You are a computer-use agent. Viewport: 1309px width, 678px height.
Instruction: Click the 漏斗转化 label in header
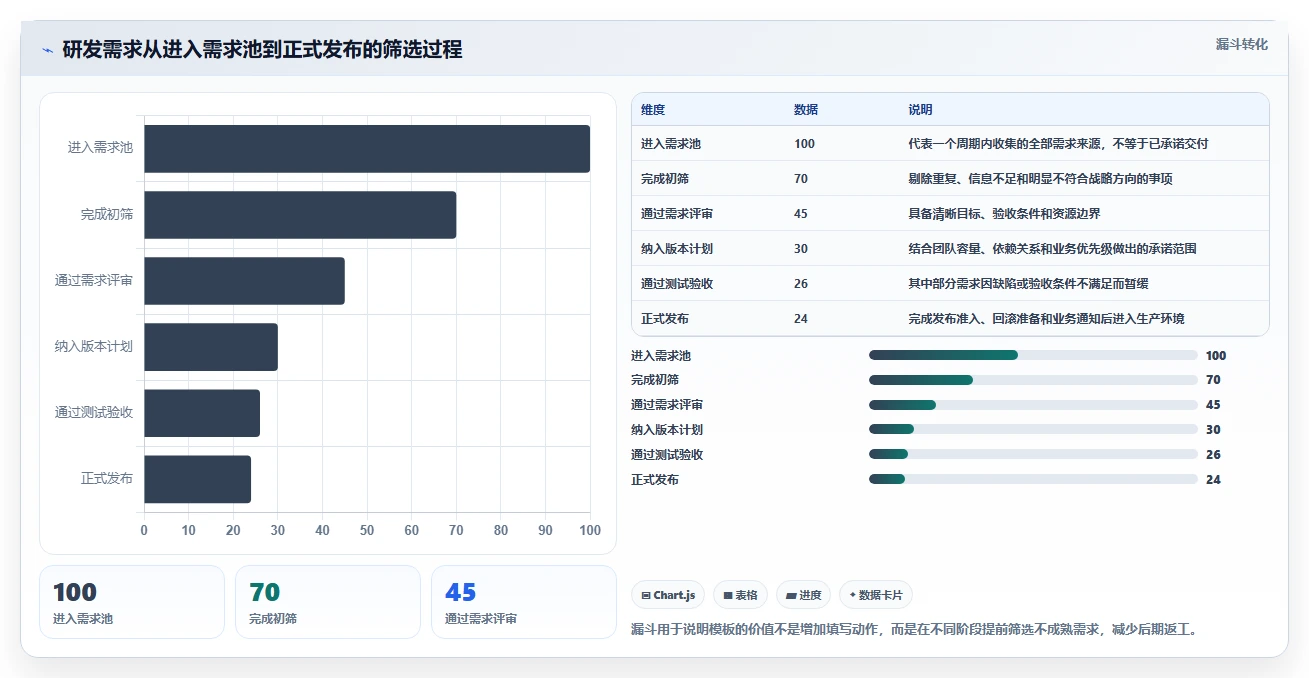[x=1242, y=45]
